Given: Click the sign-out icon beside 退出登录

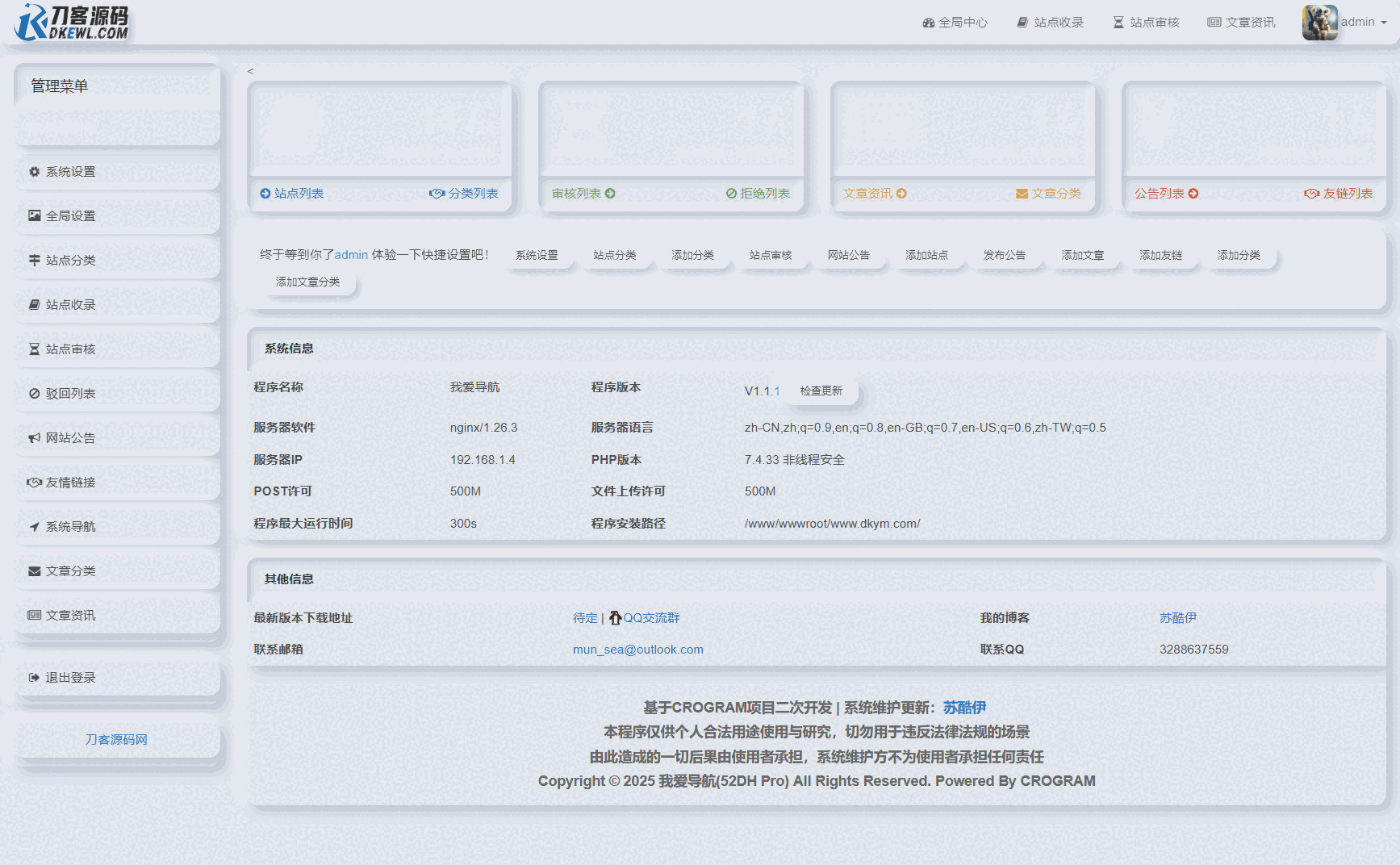Looking at the screenshot, I should pos(34,678).
